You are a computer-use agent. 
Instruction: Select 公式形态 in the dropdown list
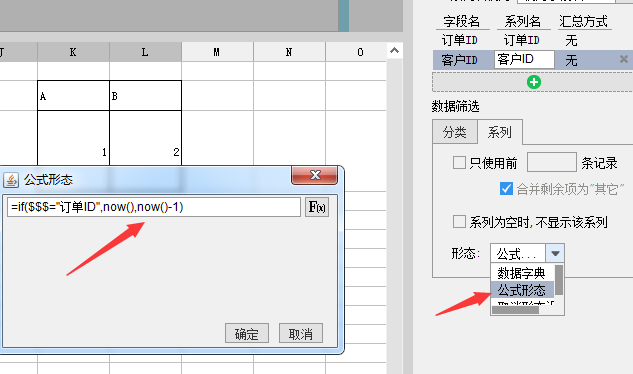pos(522,290)
